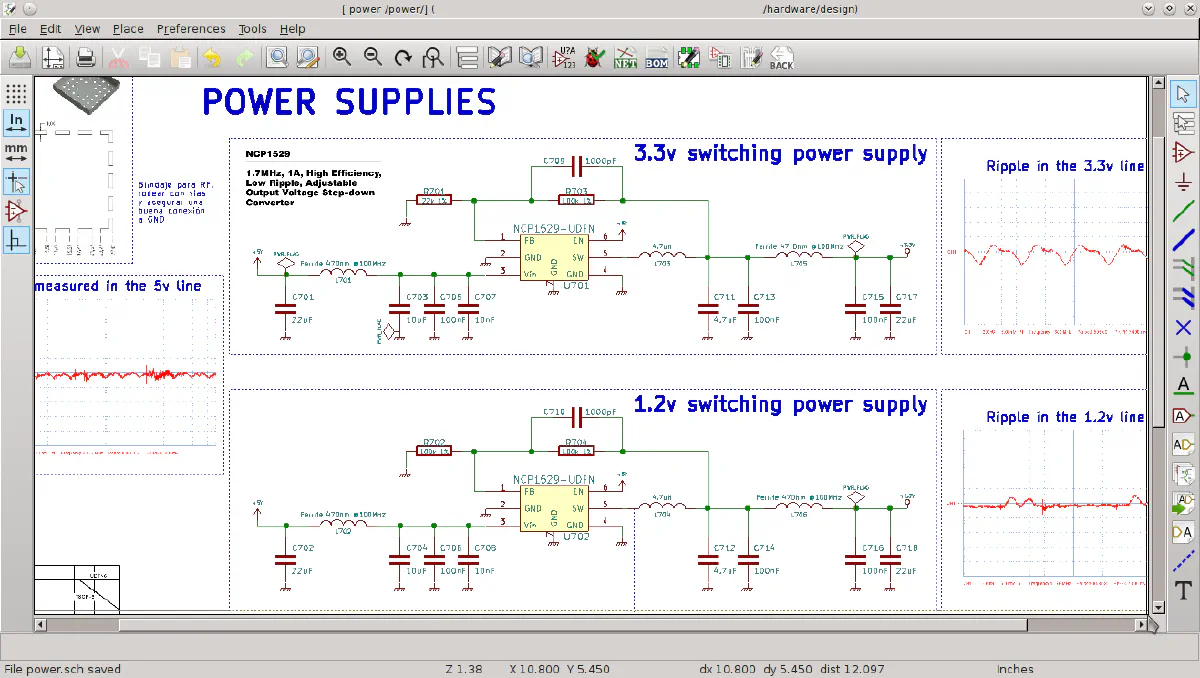Screen dimensions: 1200x678
Task: Open the hierarchy navigator in the top toolbar
Action: pos(467,57)
